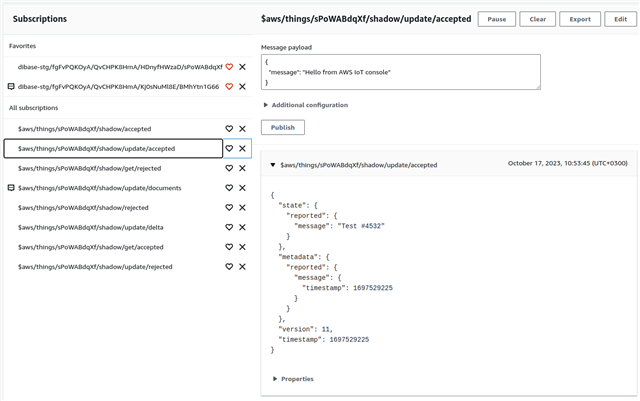Unsubscribe from shadow/update/delta topic

pos(242,227)
